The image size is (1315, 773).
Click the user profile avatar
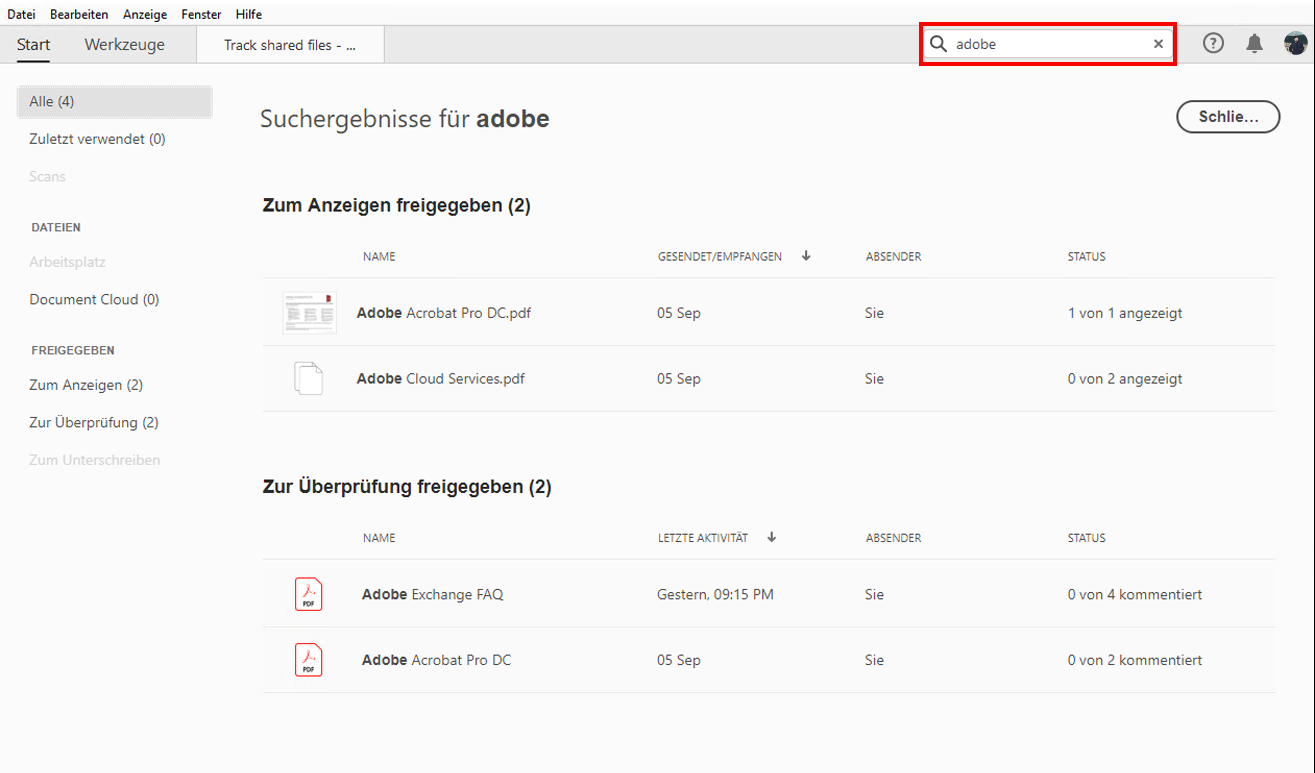1295,43
